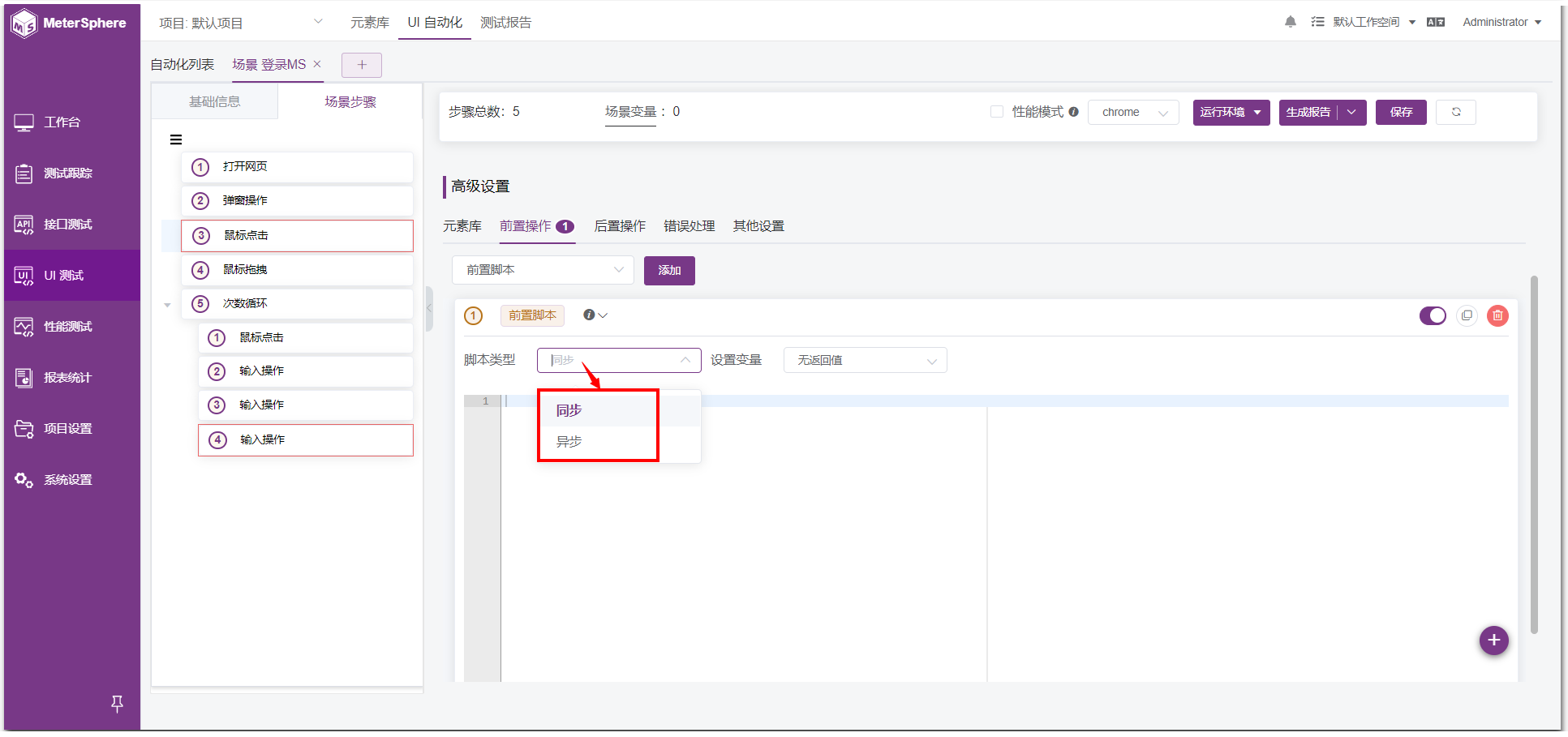
Task: Open the hamburger menu above the step list
Action: click(x=176, y=139)
